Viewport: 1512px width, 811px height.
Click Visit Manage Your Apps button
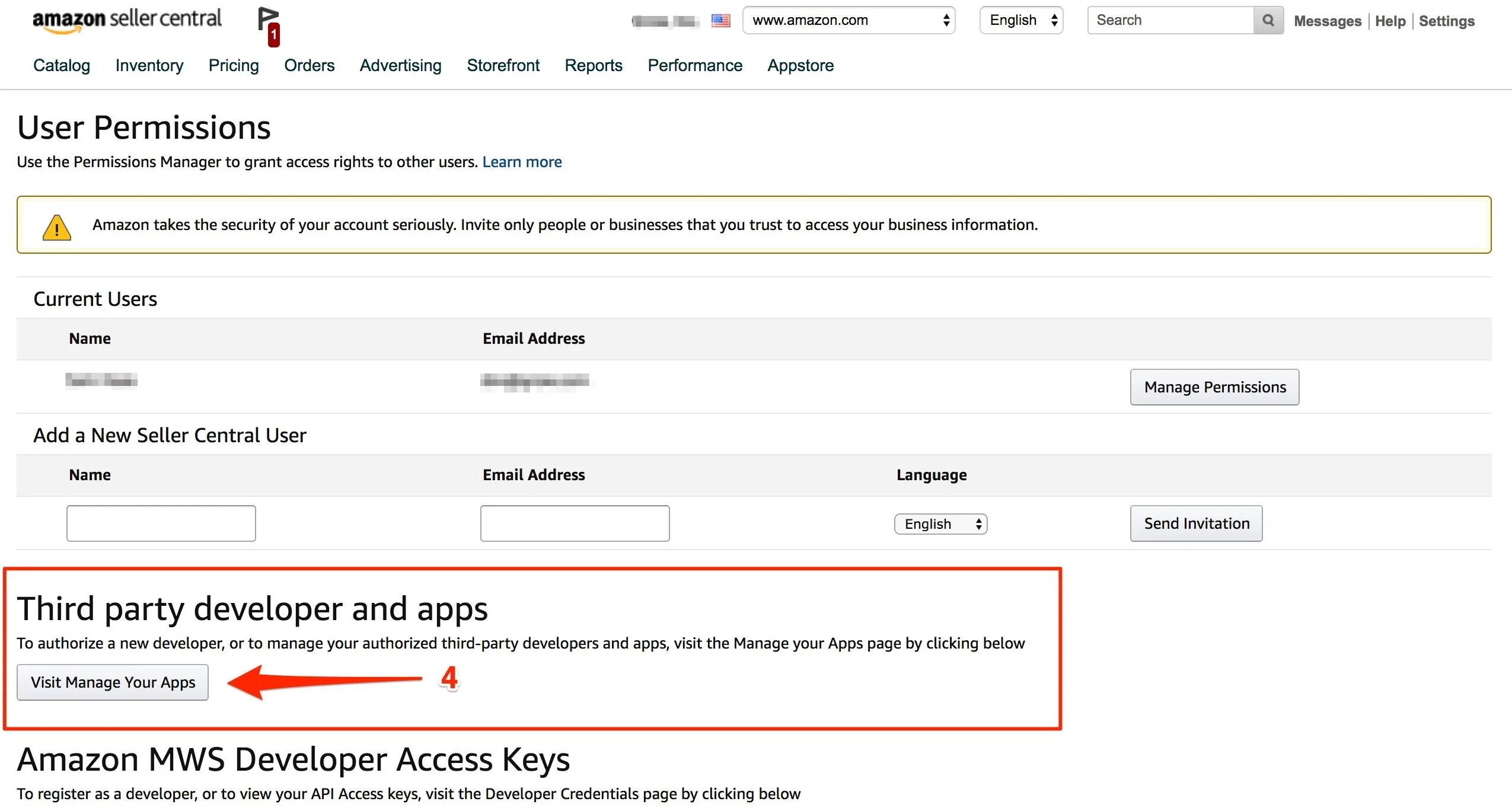tap(113, 682)
